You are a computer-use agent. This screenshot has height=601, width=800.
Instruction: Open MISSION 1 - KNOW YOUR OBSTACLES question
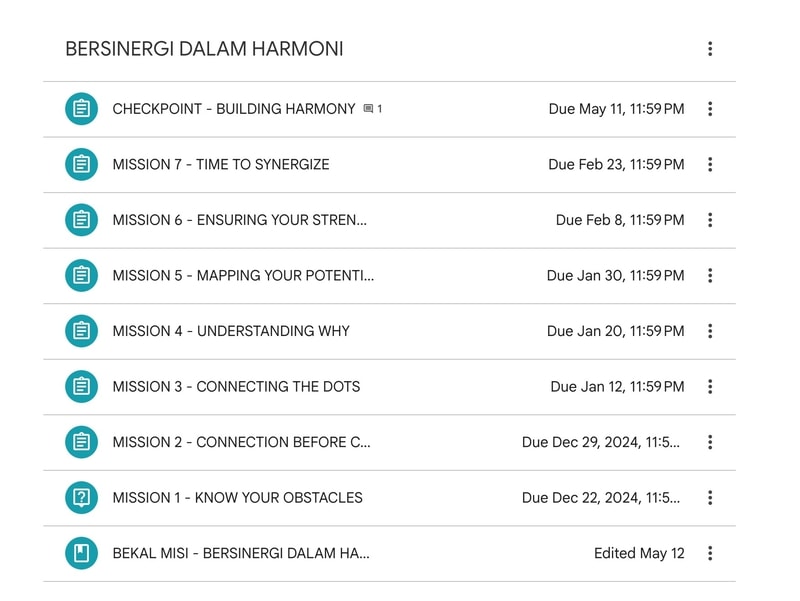tap(237, 498)
